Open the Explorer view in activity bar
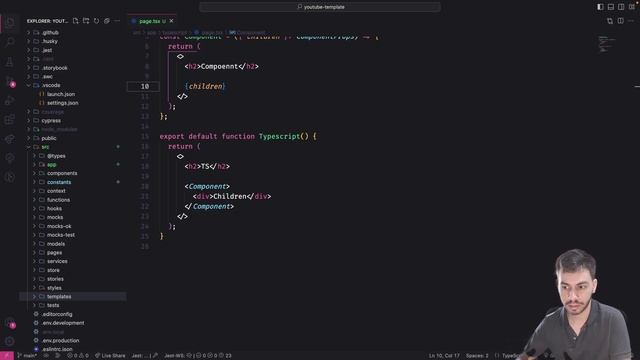Image resolution: width=640 pixels, height=360 pixels. (10, 22)
